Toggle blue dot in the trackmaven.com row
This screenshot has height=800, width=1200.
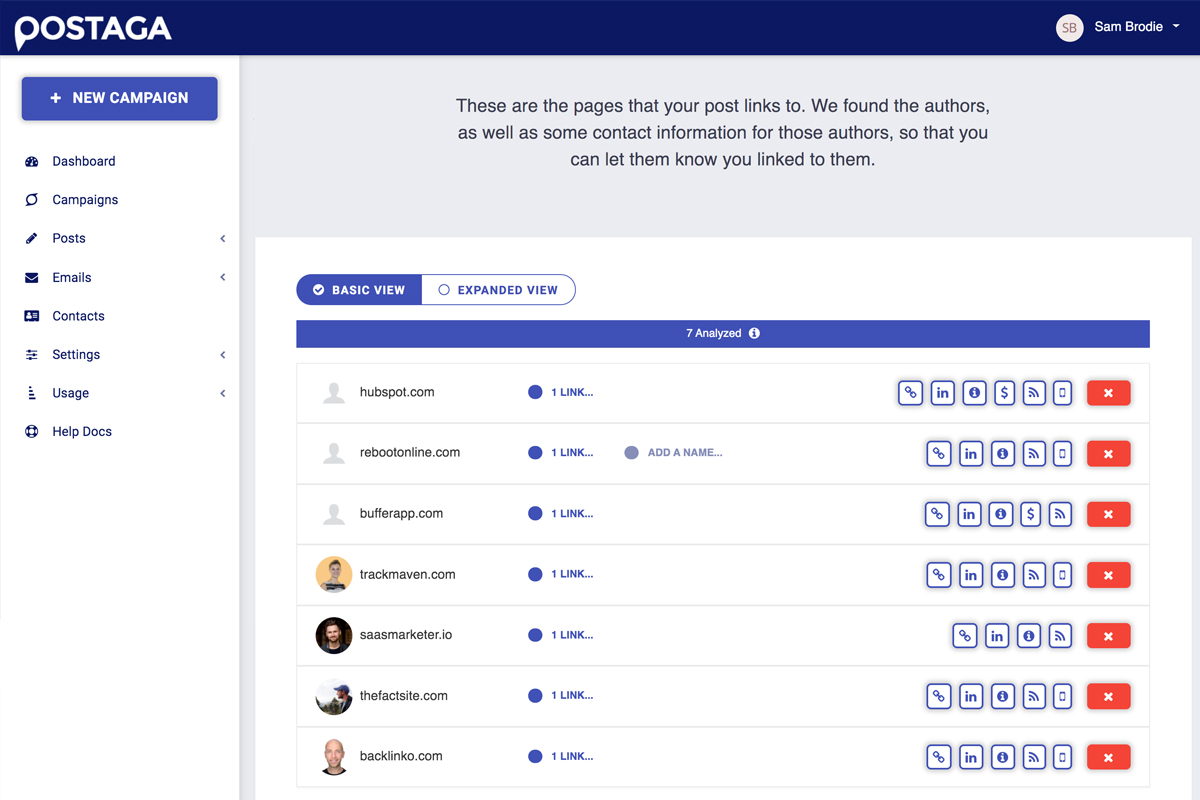(x=535, y=574)
